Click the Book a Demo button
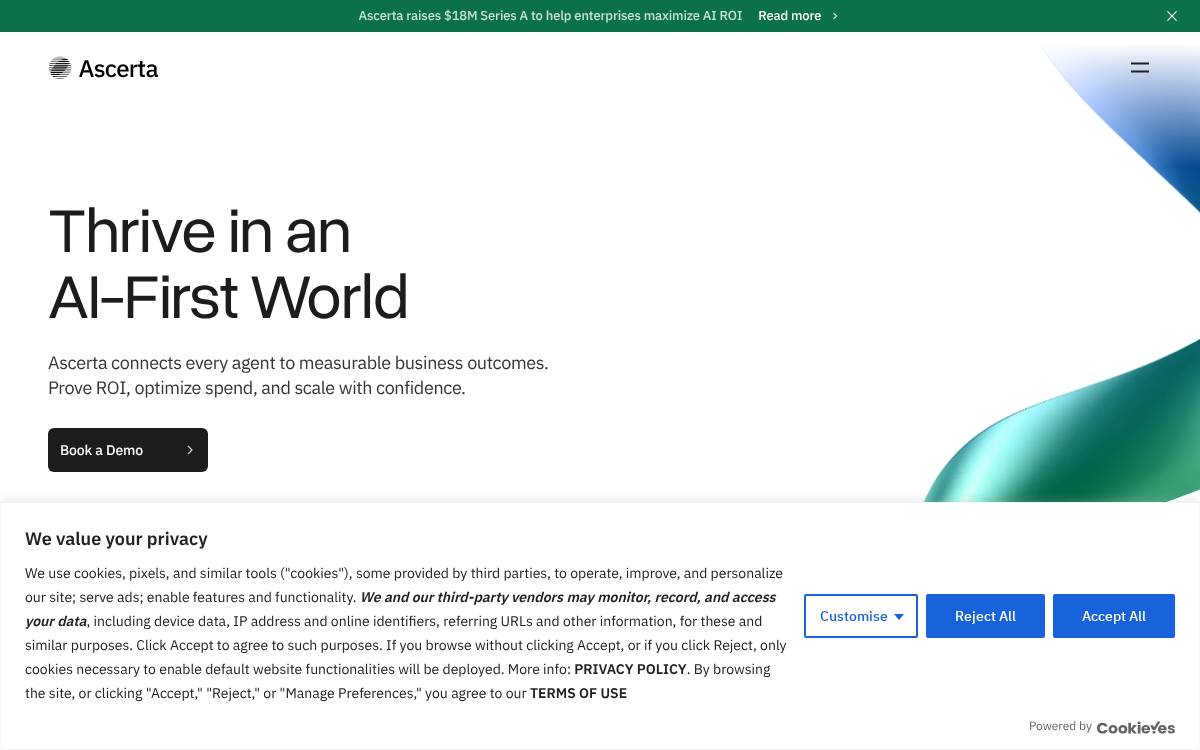The height and width of the screenshot is (750, 1200). point(128,450)
